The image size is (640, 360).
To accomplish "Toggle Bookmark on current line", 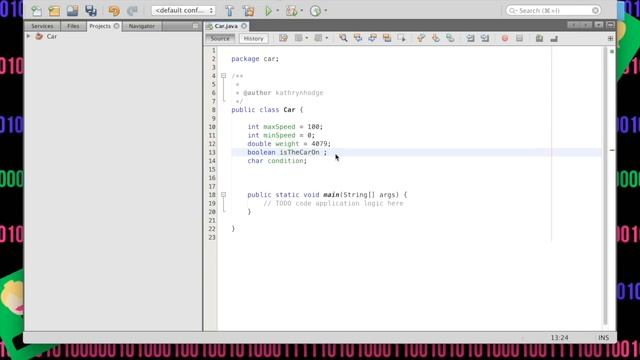I will (450, 38).
